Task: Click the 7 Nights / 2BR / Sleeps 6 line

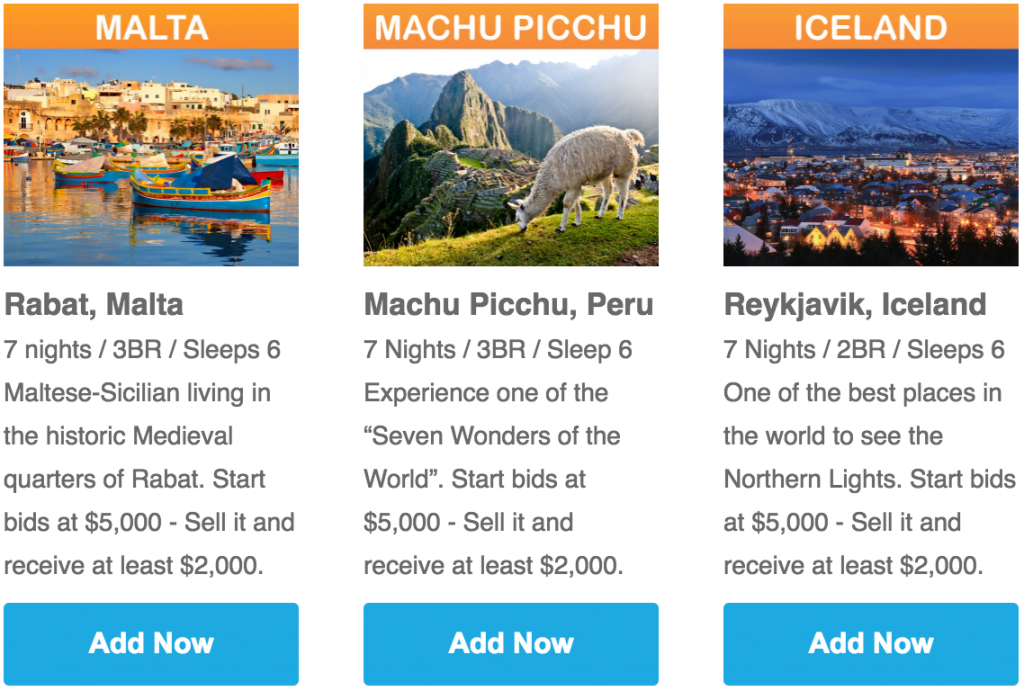Action: point(864,349)
